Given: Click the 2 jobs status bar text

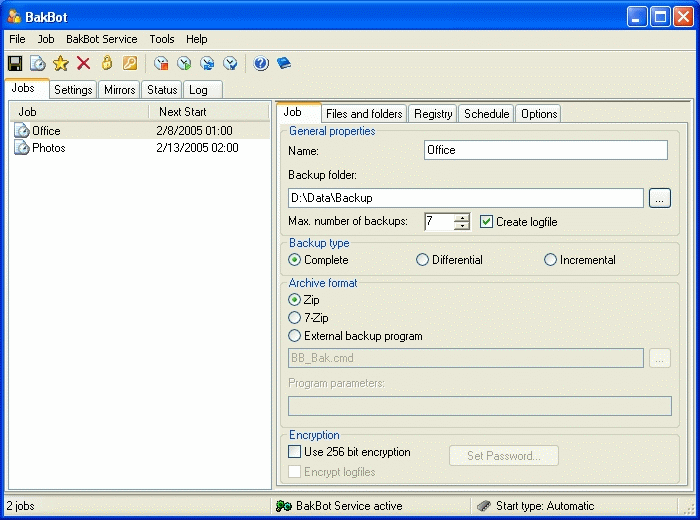Looking at the screenshot, I should coord(21,506).
